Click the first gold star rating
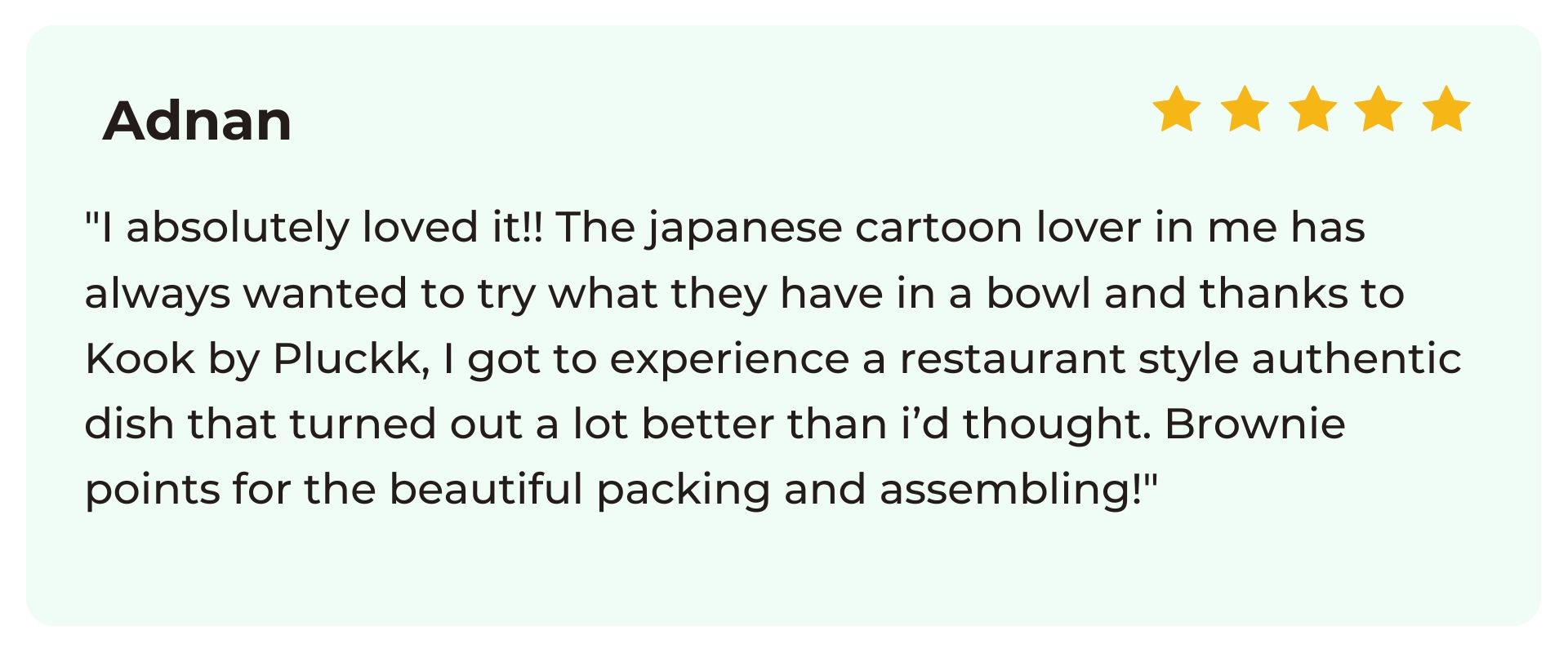The height and width of the screenshot is (653, 1568). 1176,109
